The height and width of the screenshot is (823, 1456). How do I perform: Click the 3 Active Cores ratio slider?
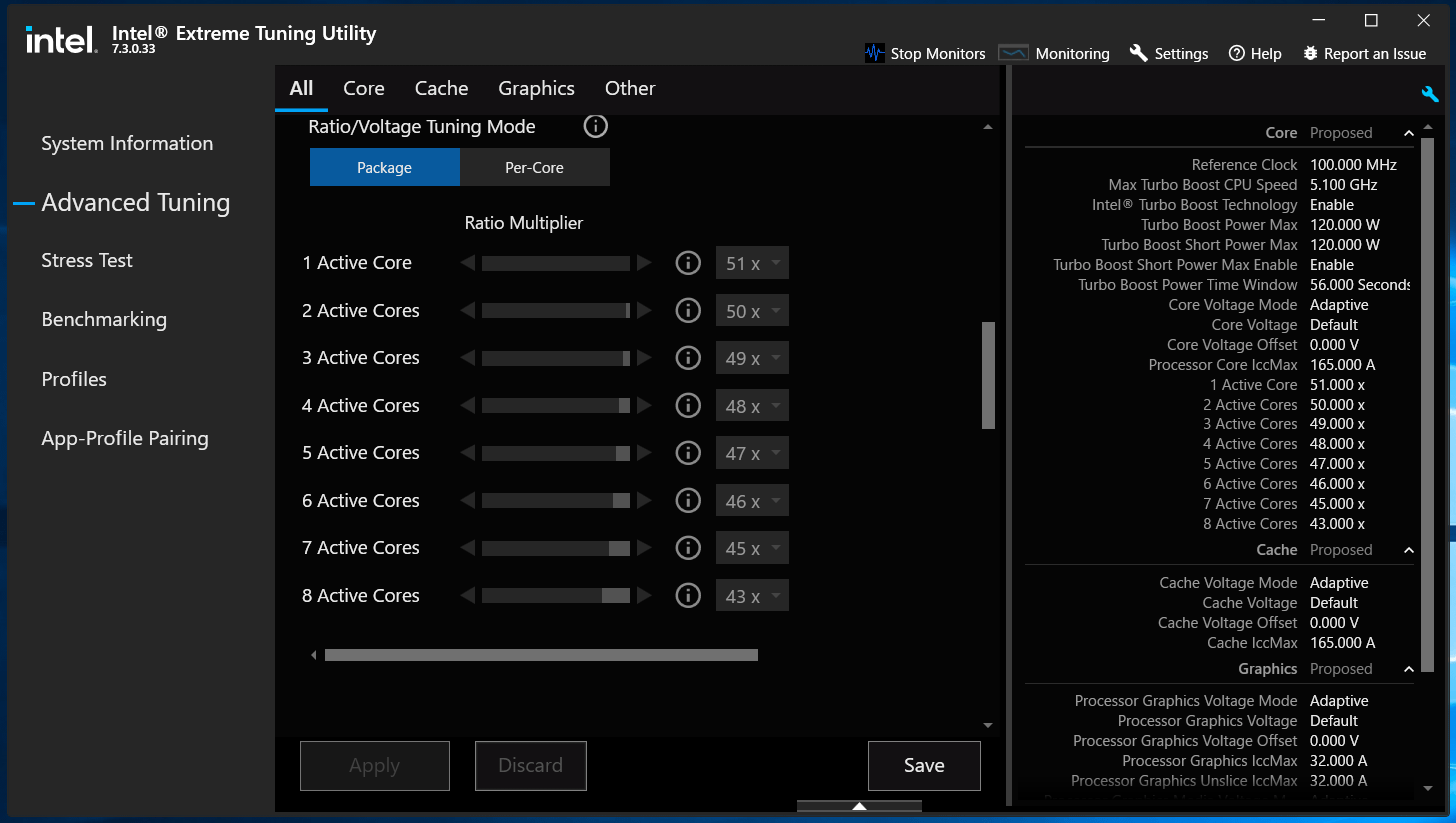tap(556, 358)
